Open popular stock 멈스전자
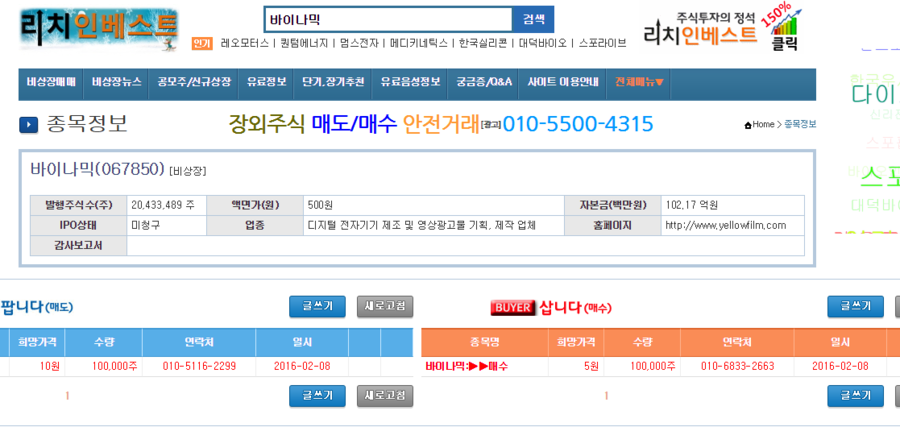Viewport: 900px width, 427px height. pos(359,43)
